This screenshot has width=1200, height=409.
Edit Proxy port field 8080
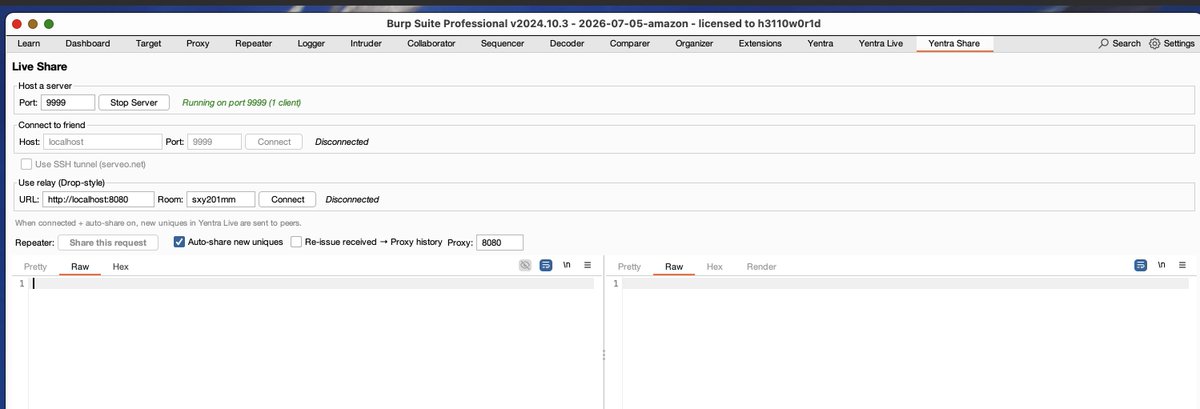point(499,242)
